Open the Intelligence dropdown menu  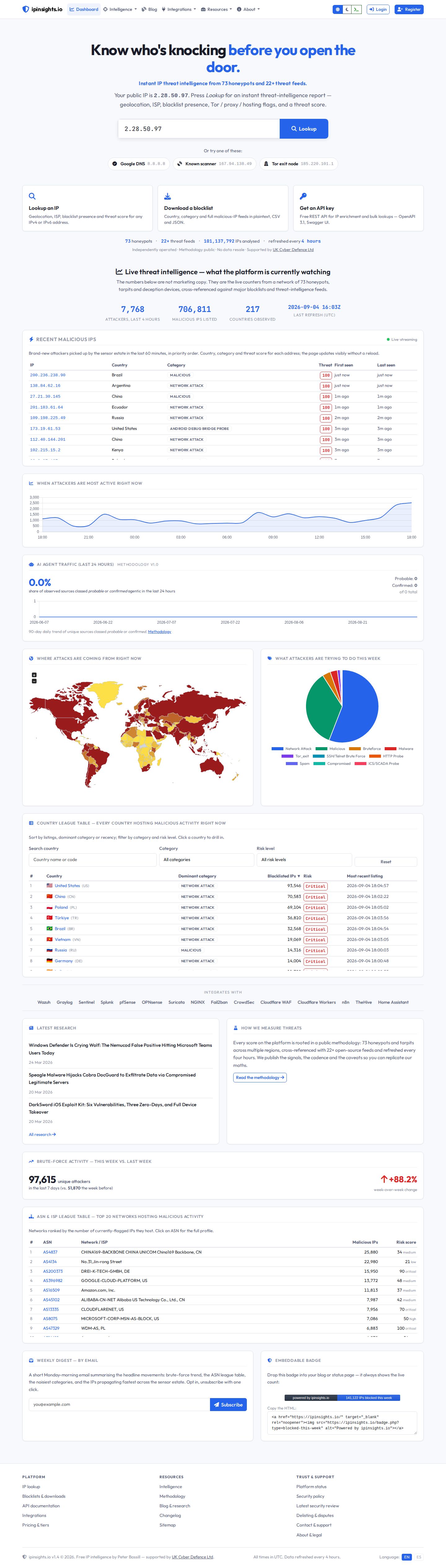click(x=120, y=9)
